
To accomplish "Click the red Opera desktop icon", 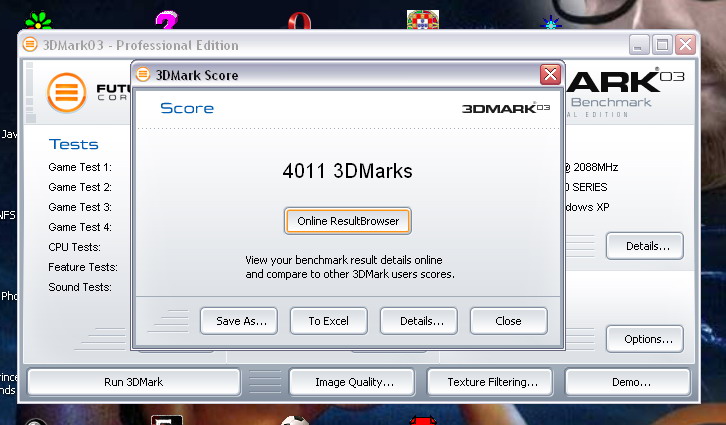I will coord(299,21).
